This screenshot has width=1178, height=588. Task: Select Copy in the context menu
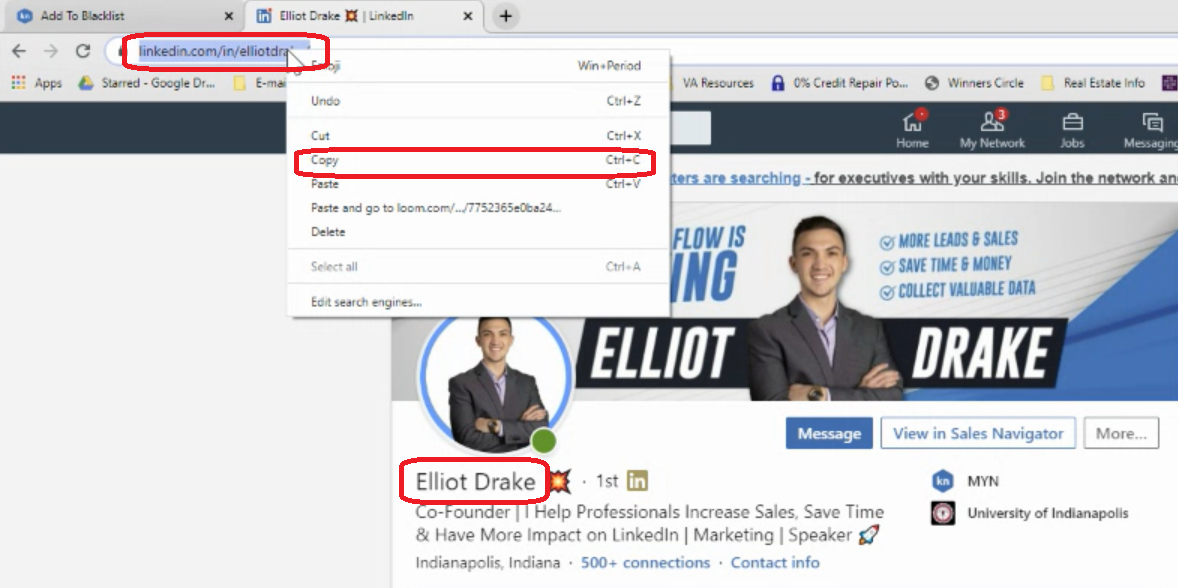pyautogui.click(x=479, y=160)
